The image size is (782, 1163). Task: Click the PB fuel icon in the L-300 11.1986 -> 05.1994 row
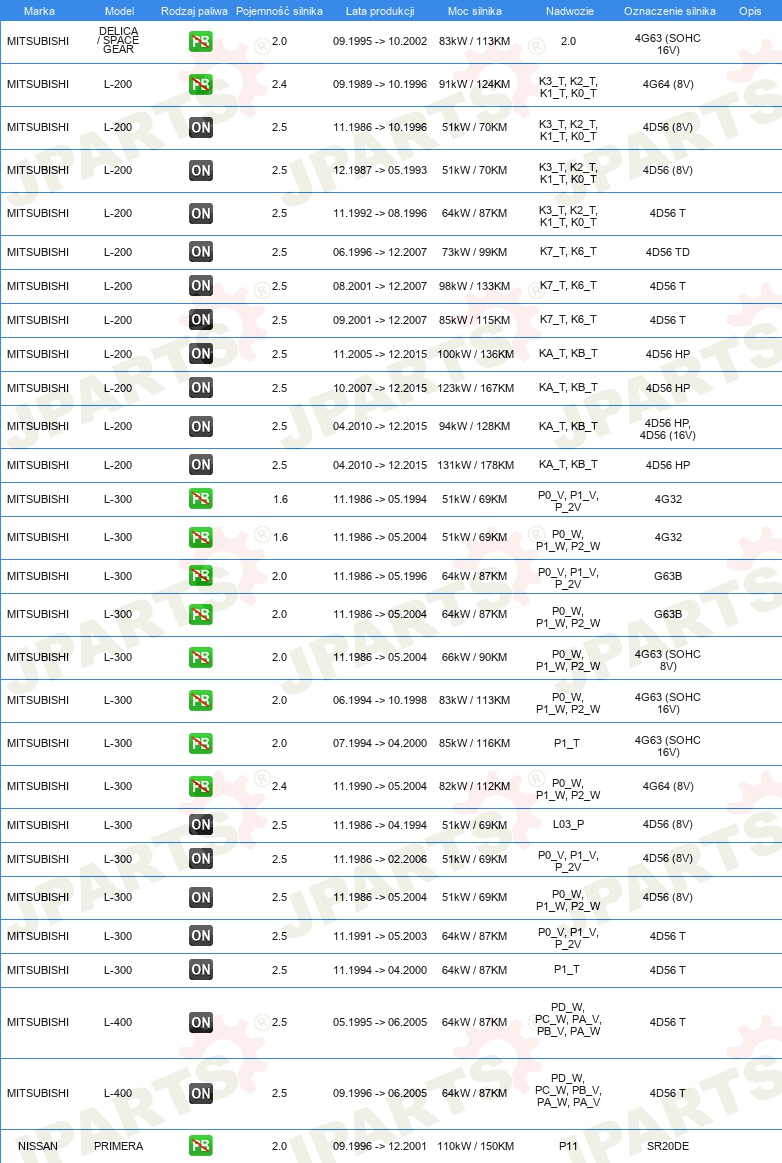coord(200,498)
